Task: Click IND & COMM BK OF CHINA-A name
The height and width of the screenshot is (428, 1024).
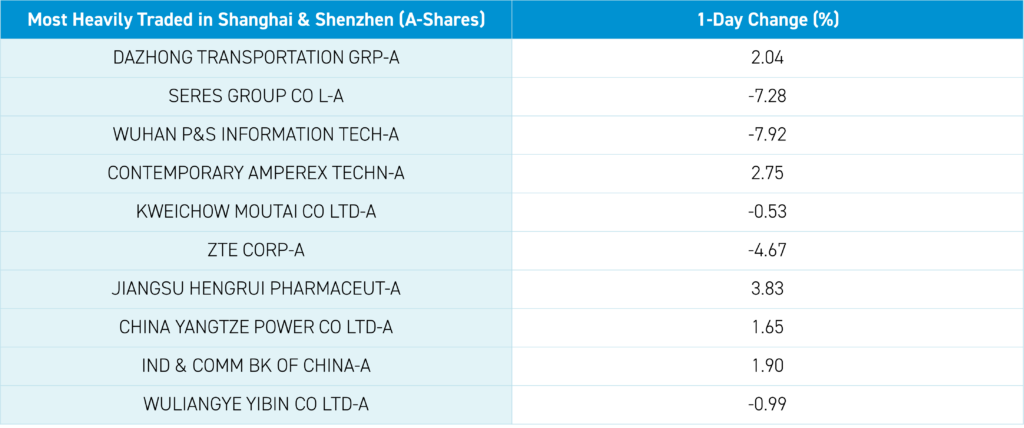Action: pyautogui.click(x=256, y=366)
